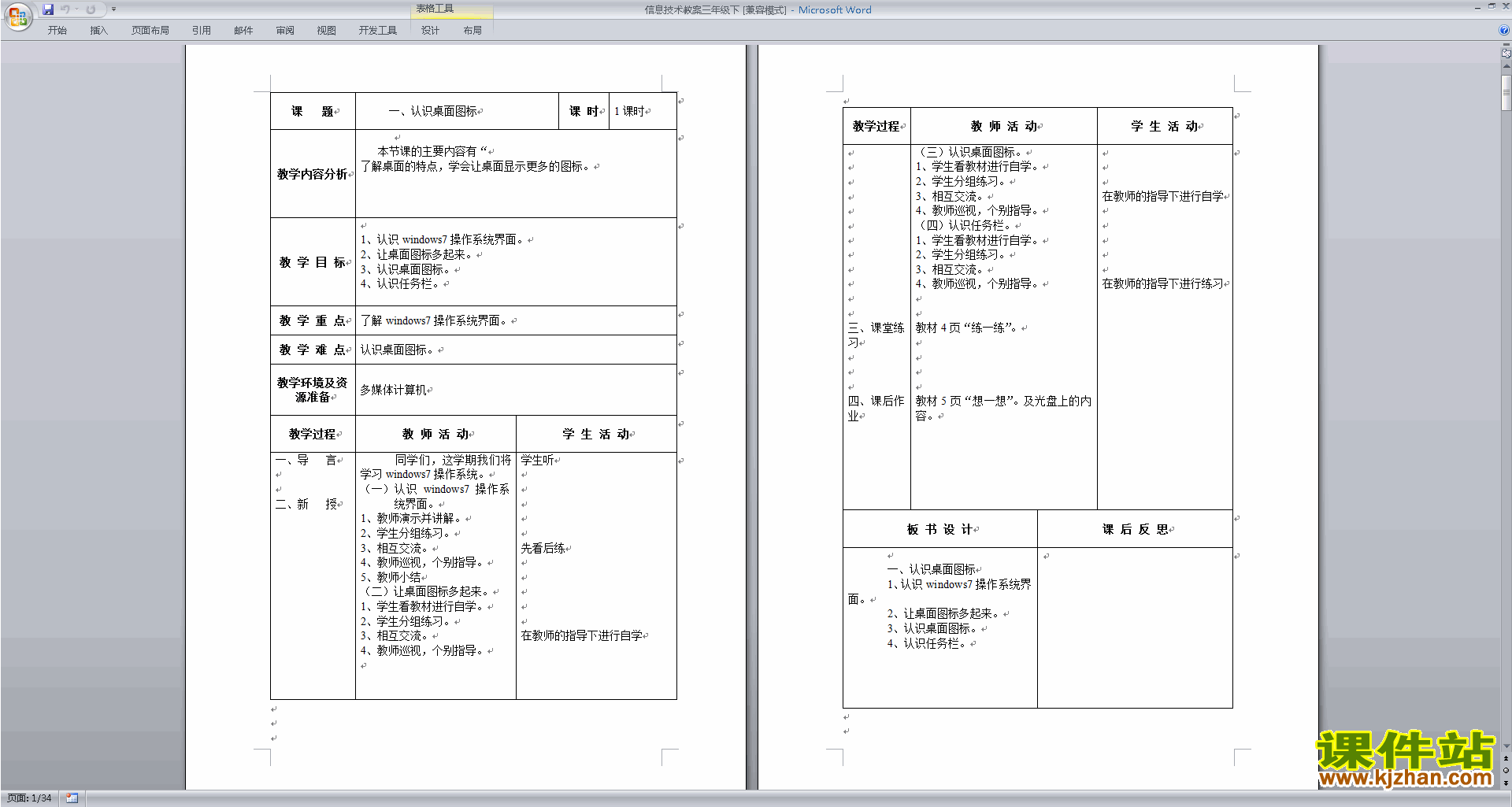Viewport: 1512px width, 807px height.
Task: Open the Office button menu
Action: 17,16
